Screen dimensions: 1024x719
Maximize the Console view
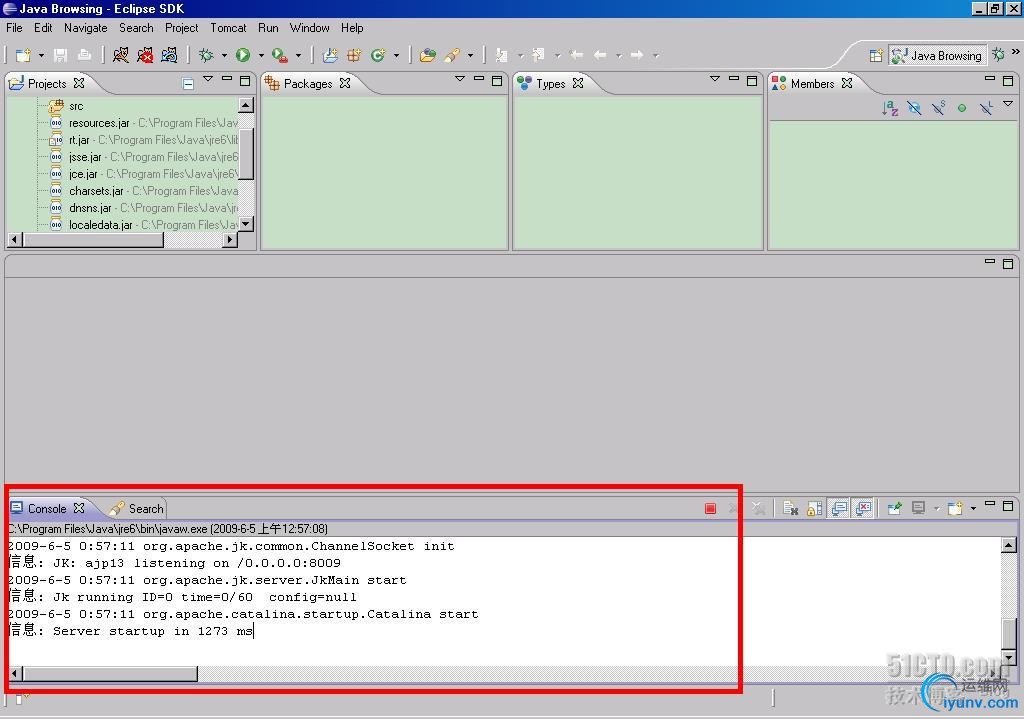[x=1008, y=505]
